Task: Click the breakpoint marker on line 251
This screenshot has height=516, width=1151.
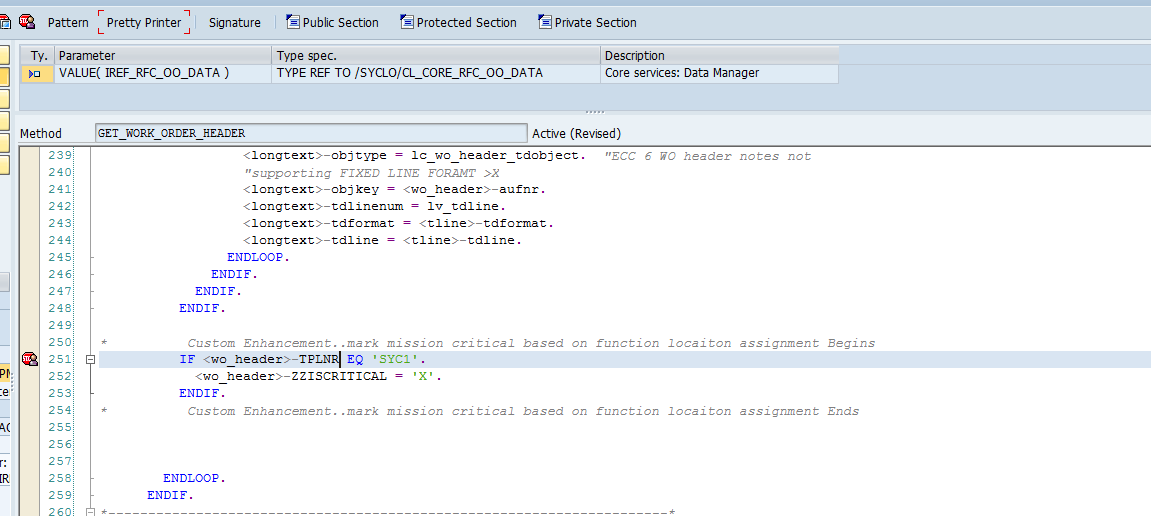Action: tap(29, 359)
